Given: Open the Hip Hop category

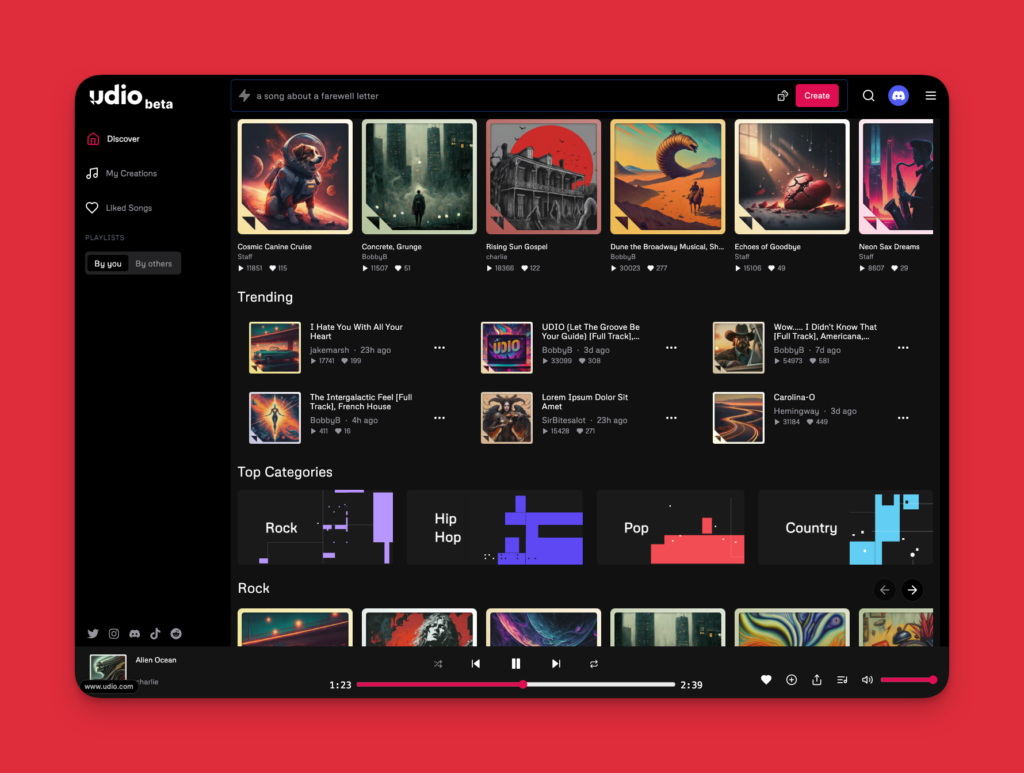Looking at the screenshot, I should pos(494,528).
